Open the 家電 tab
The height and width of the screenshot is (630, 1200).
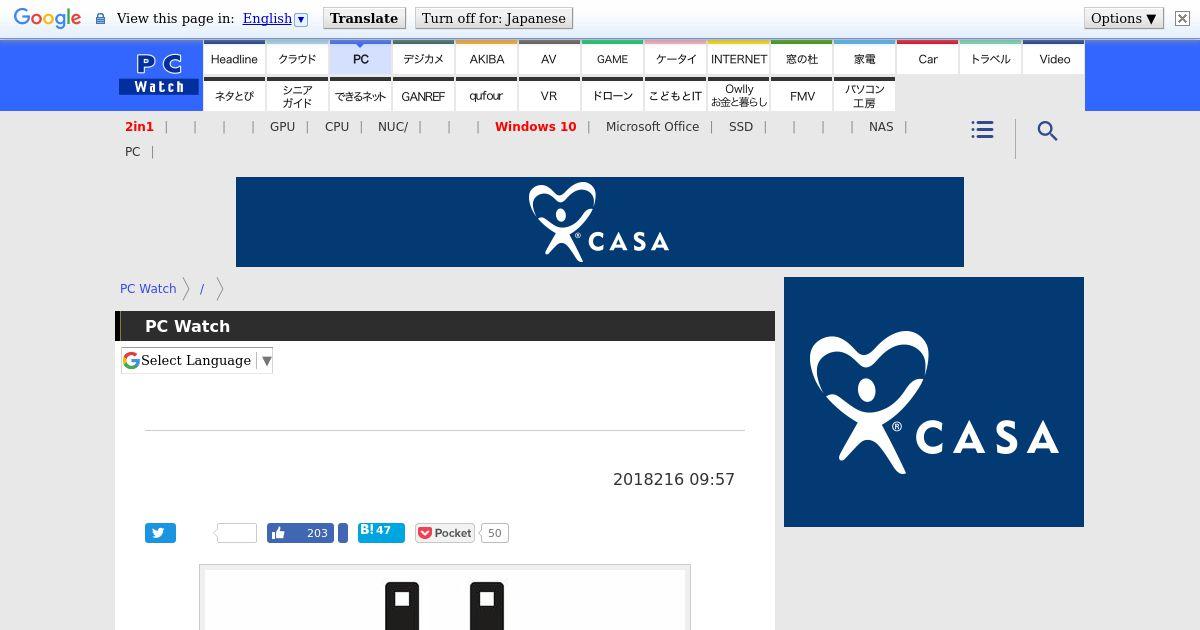[x=864, y=59]
